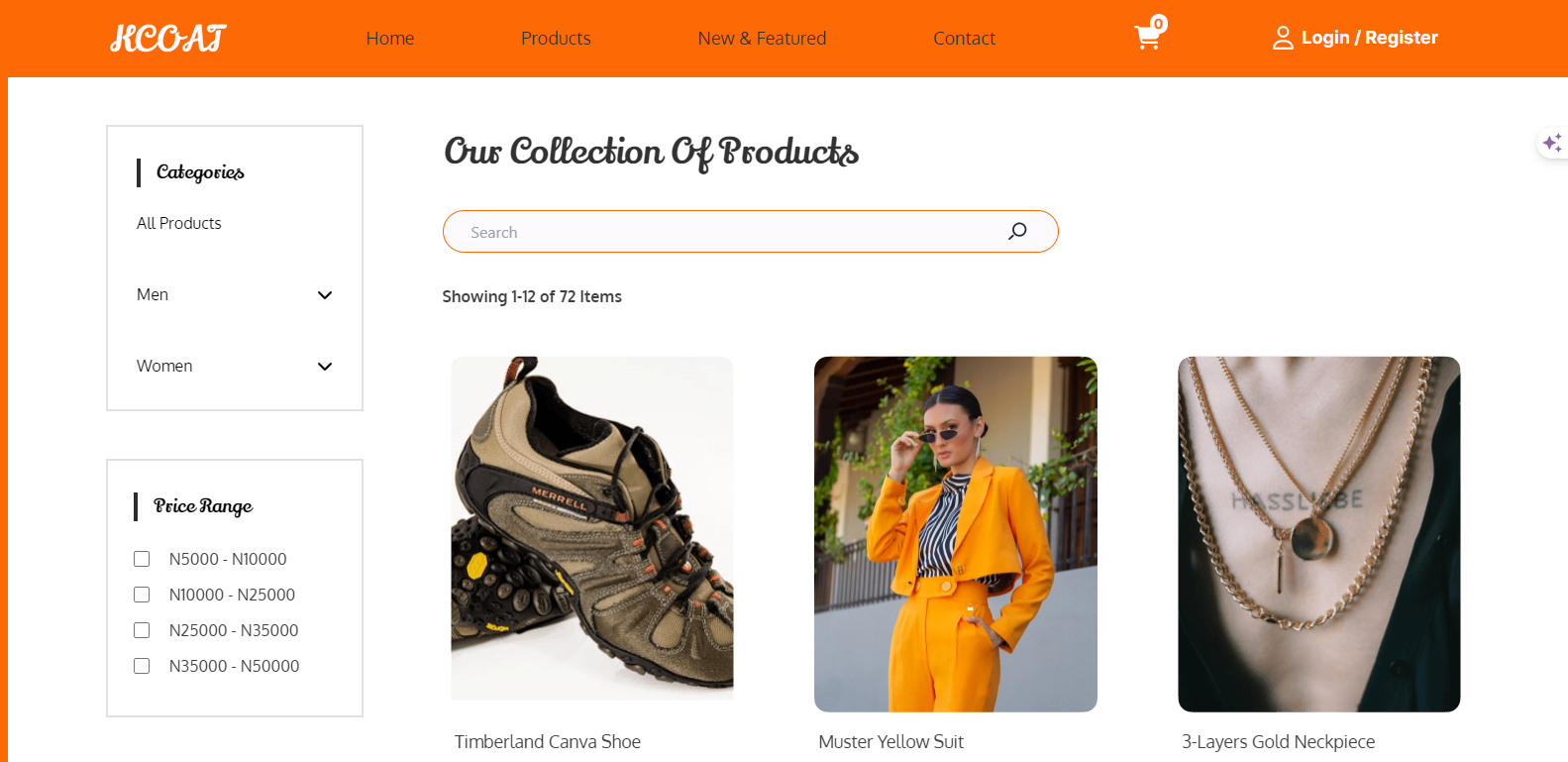Open the Products menu
The image size is (1568, 762).
point(556,38)
